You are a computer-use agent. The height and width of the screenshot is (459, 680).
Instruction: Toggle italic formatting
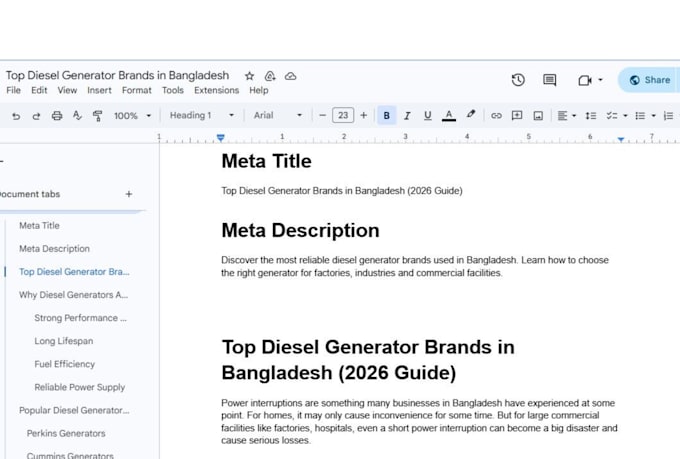point(407,116)
